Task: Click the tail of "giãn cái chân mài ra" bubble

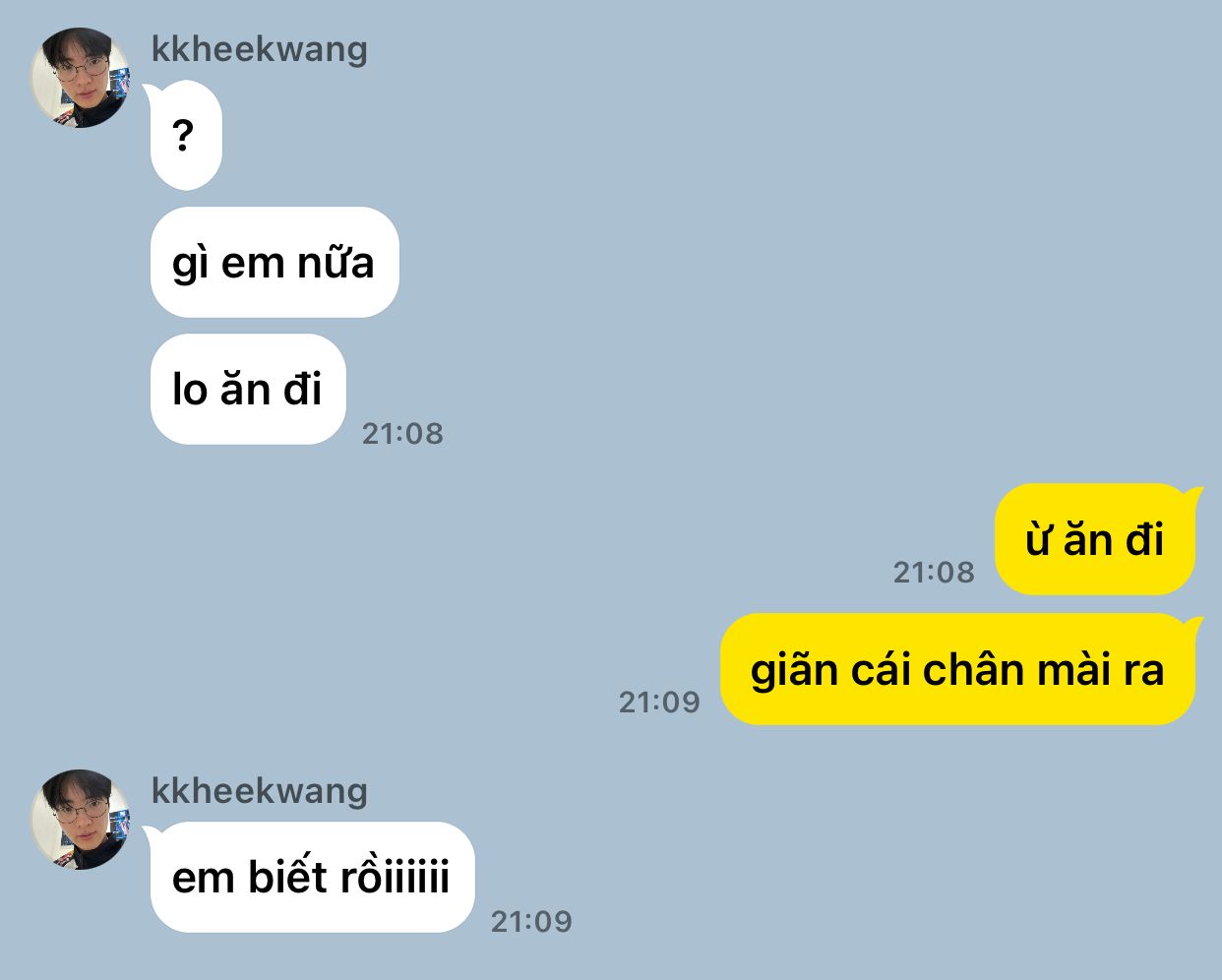Action: (1193, 624)
